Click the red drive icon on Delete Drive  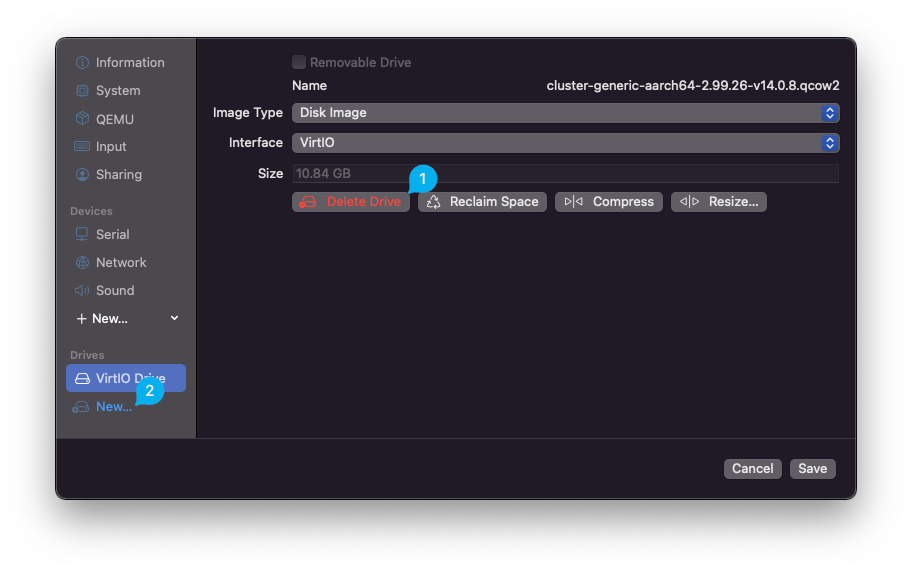308,202
